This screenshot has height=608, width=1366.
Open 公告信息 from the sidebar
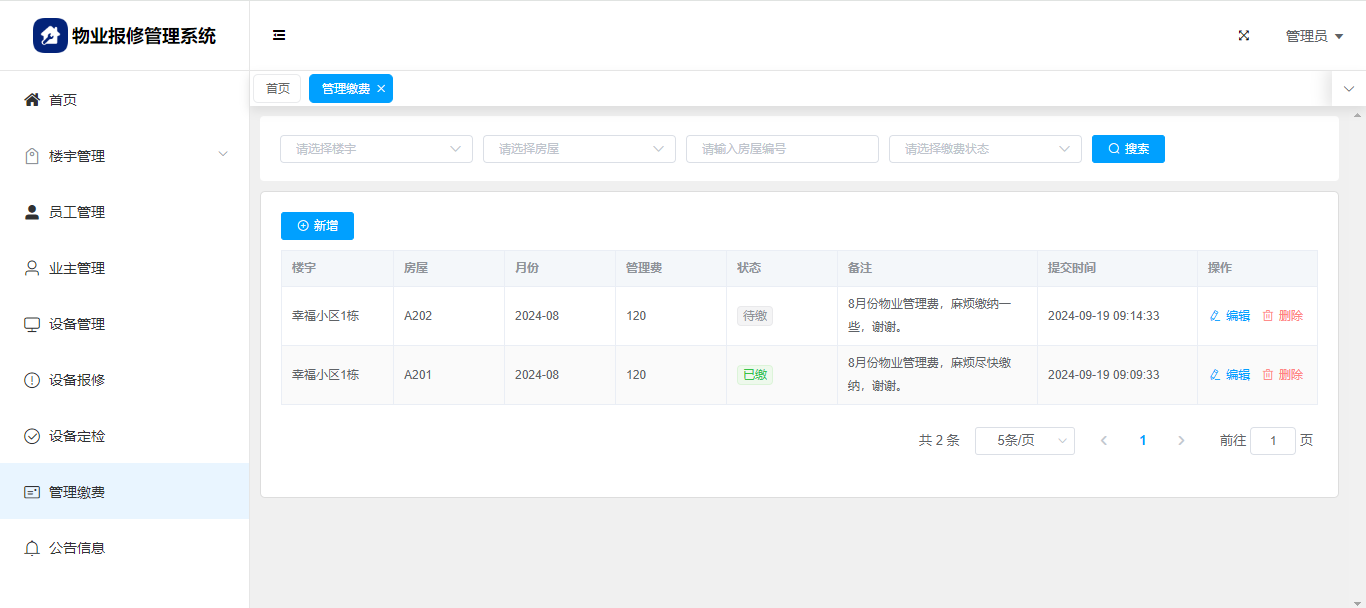(x=77, y=548)
